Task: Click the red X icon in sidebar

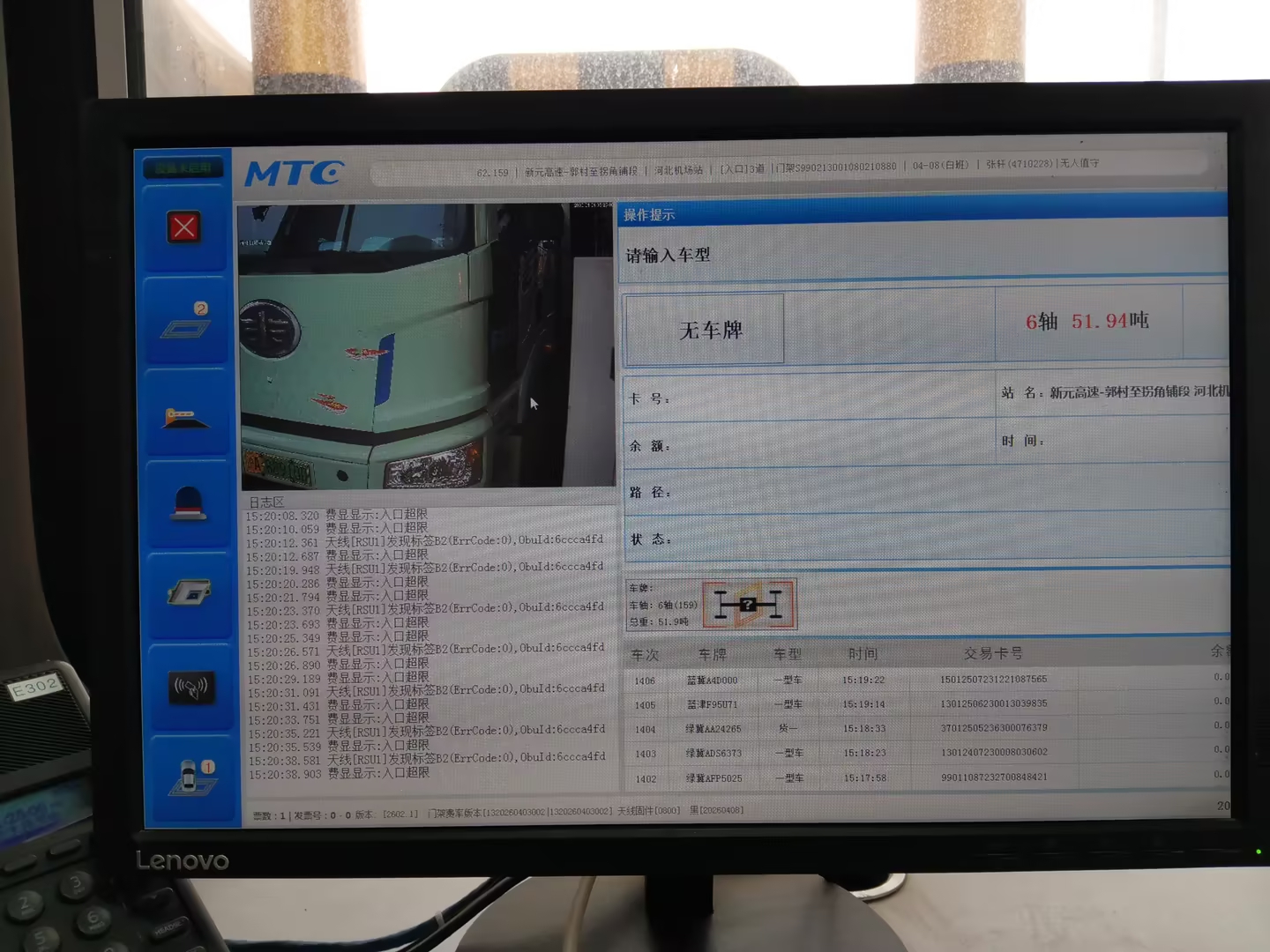Action: pyautogui.click(x=184, y=227)
